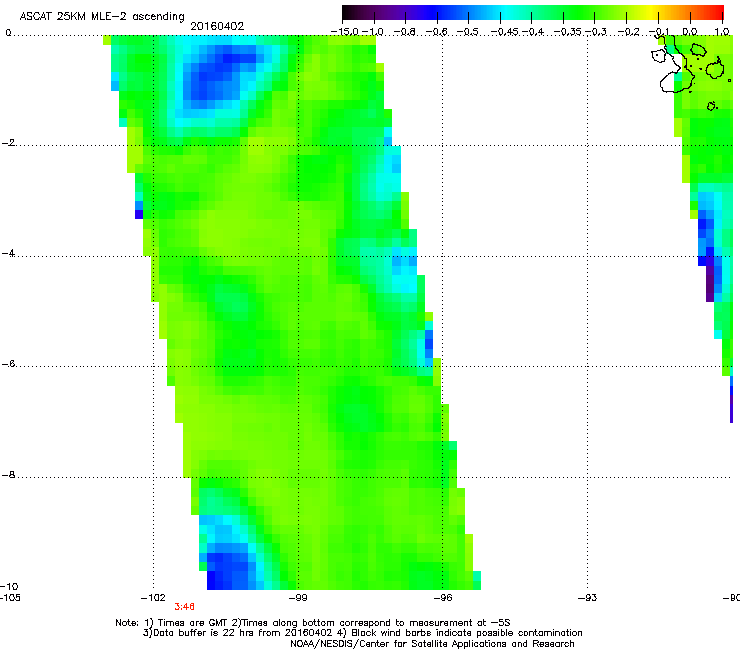
Task: Click the latitude label '-2'
Action: pos(8,143)
